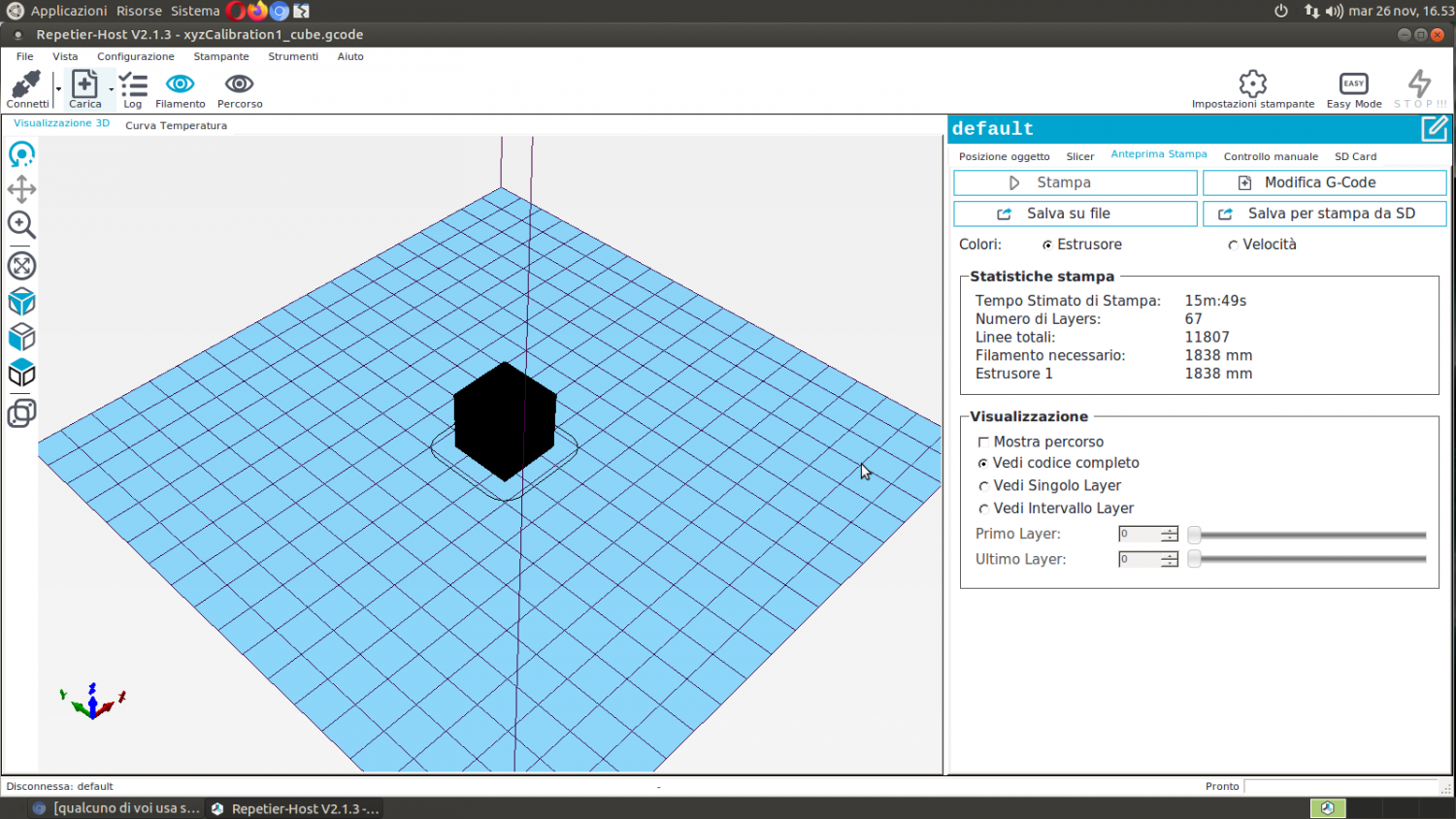This screenshot has height=819, width=1456.
Task: Toggle the parallel projection icon
Action: [x=21, y=413]
